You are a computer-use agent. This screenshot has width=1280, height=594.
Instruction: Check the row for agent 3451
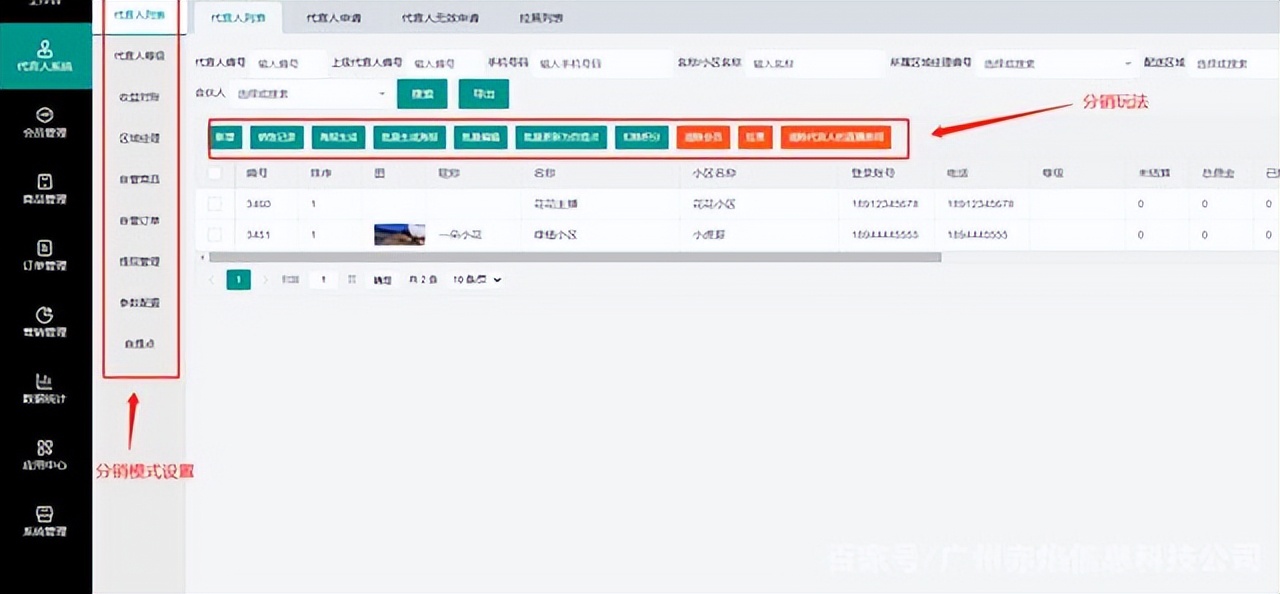(x=215, y=235)
